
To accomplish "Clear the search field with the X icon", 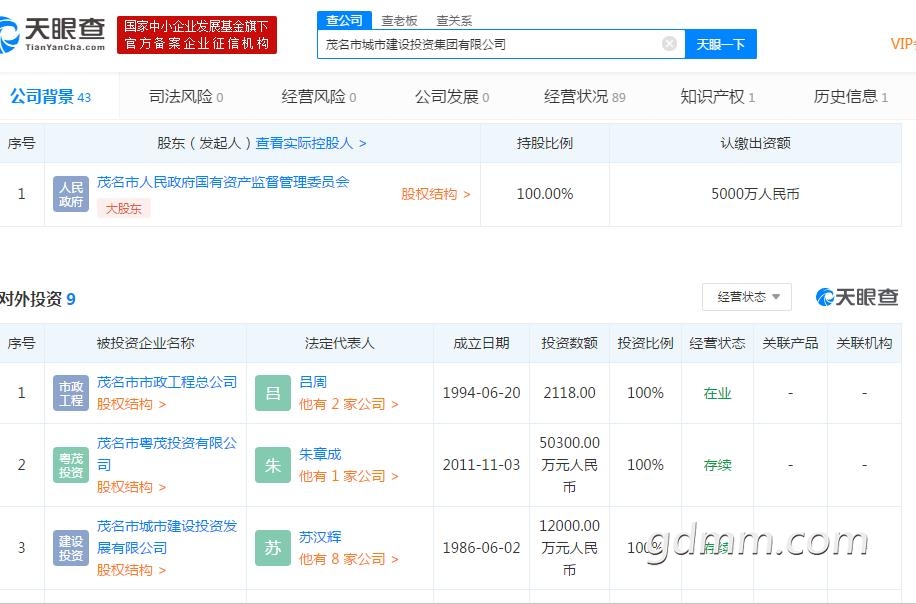I will tap(669, 44).
